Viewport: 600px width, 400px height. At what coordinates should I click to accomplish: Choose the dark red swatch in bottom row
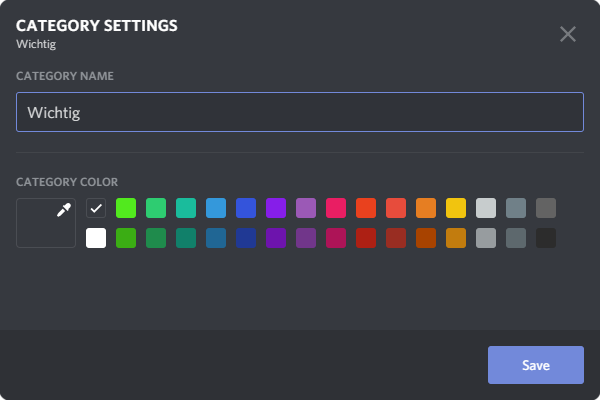tap(366, 238)
